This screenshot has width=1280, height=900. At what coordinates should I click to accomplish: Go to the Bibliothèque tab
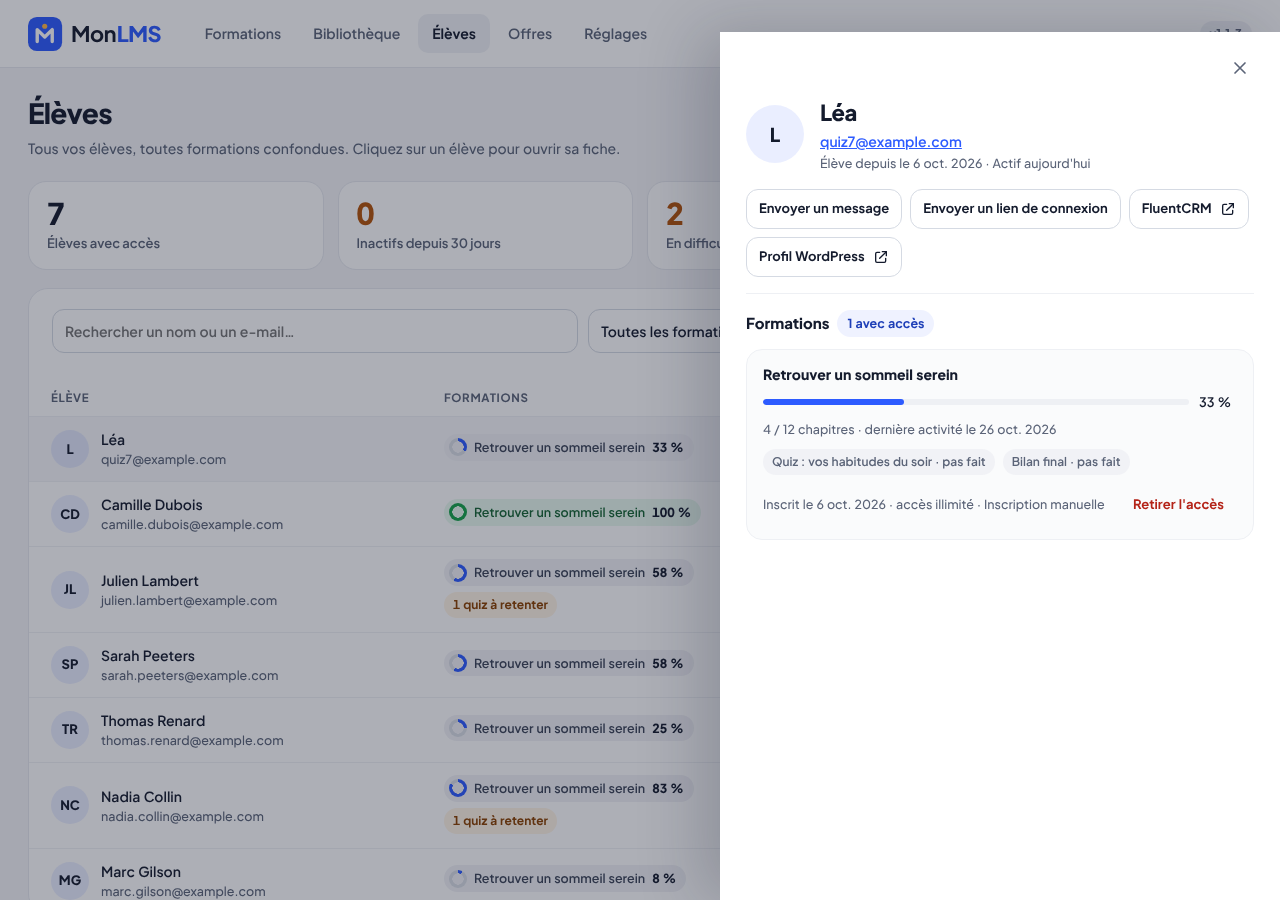[x=357, y=34]
